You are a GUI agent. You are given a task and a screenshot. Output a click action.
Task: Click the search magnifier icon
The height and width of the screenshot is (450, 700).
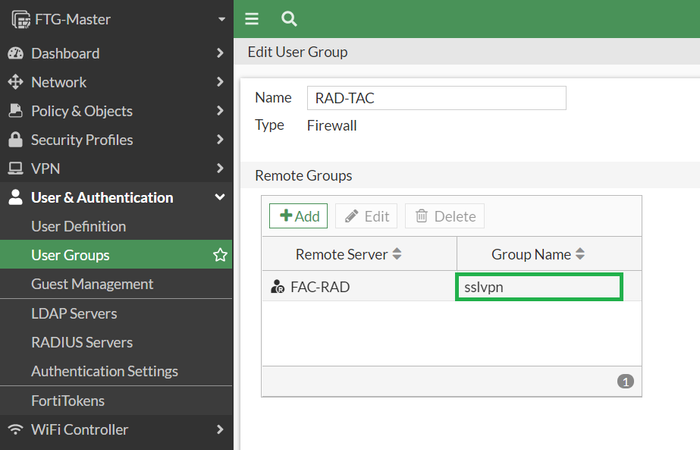point(289,19)
